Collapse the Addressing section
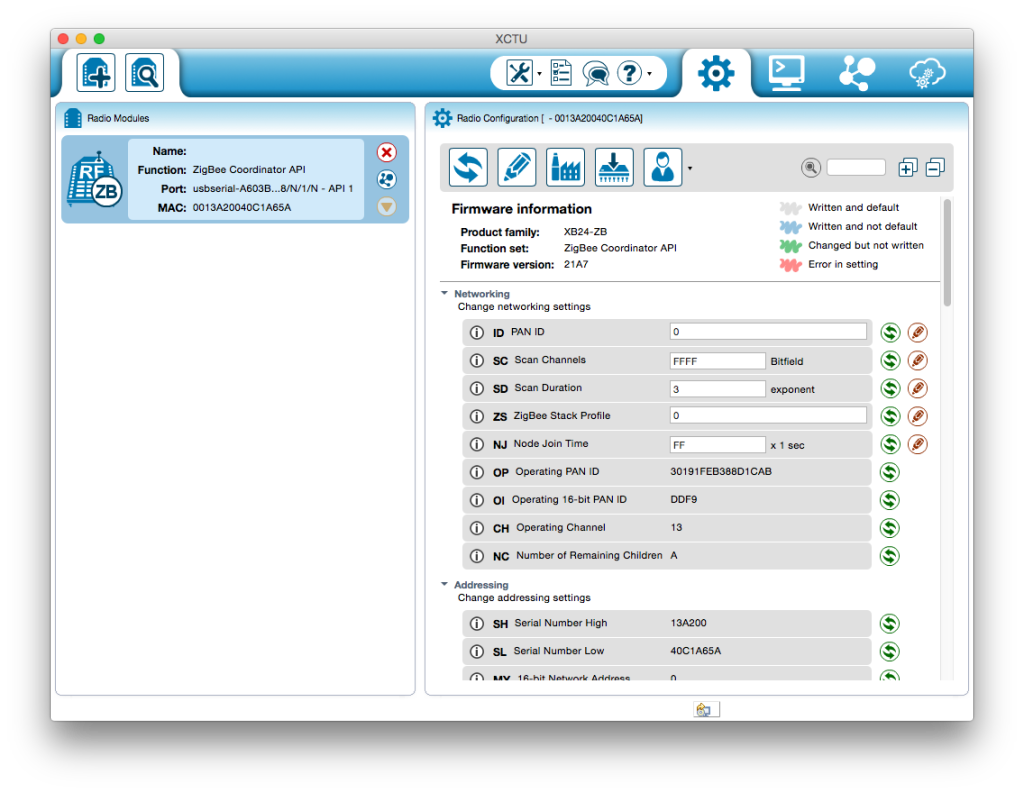1024x793 pixels. click(x=444, y=585)
